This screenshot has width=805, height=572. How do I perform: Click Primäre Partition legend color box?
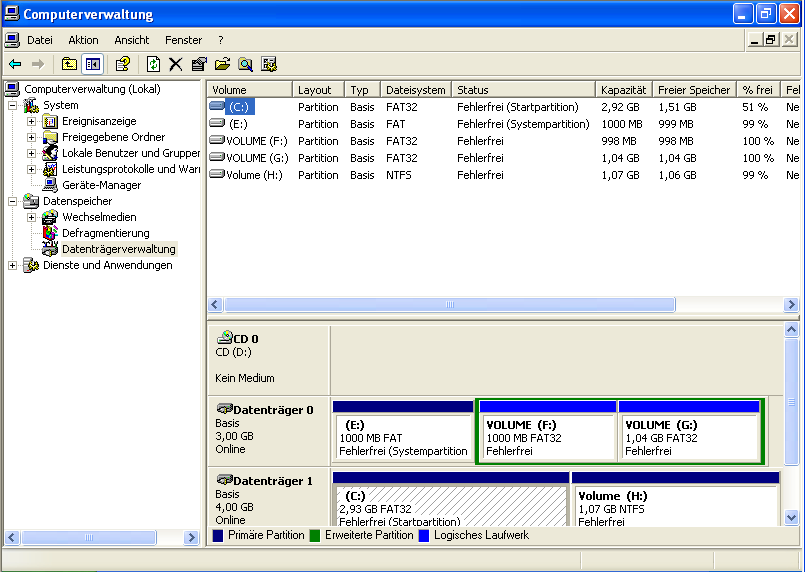(x=218, y=536)
